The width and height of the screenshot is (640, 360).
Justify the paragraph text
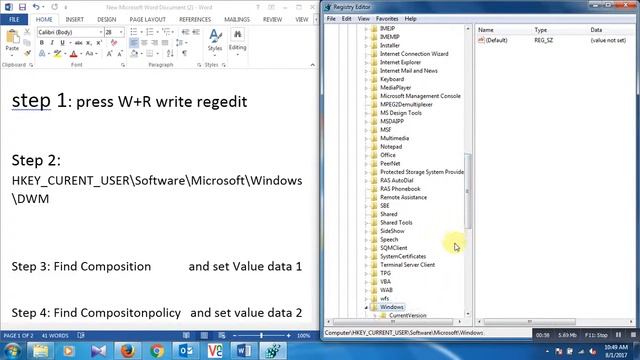coord(165,42)
